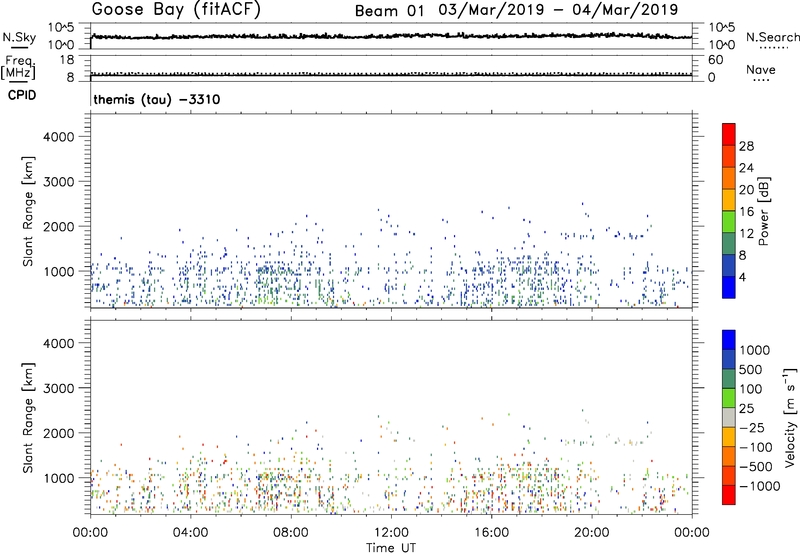This screenshot has height=554, width=800.
Task: Click the themis (tau) -3310 text
Action: pyautogui.click(x=157, y=99)
